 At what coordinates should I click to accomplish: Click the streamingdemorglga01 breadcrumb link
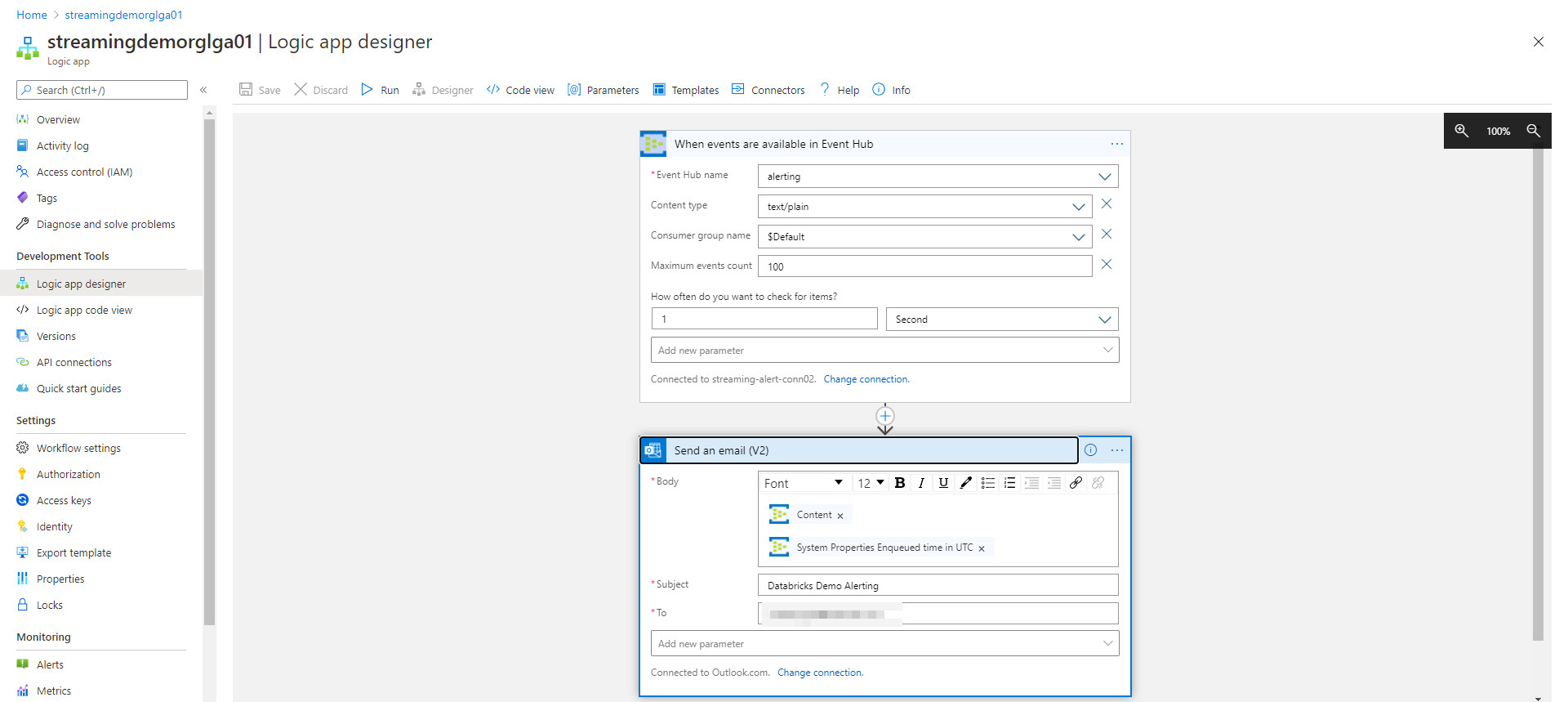click(x=124, y=15)
